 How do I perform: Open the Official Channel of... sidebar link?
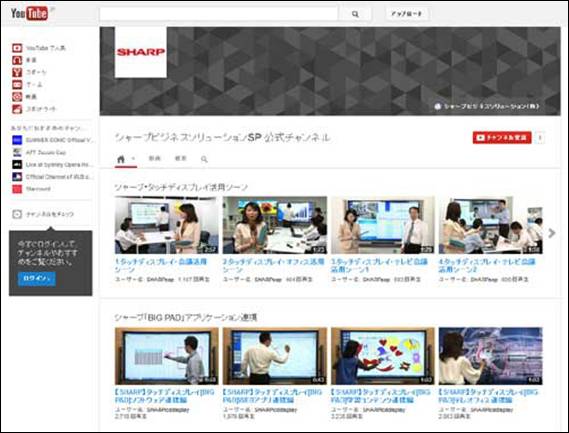60,177
